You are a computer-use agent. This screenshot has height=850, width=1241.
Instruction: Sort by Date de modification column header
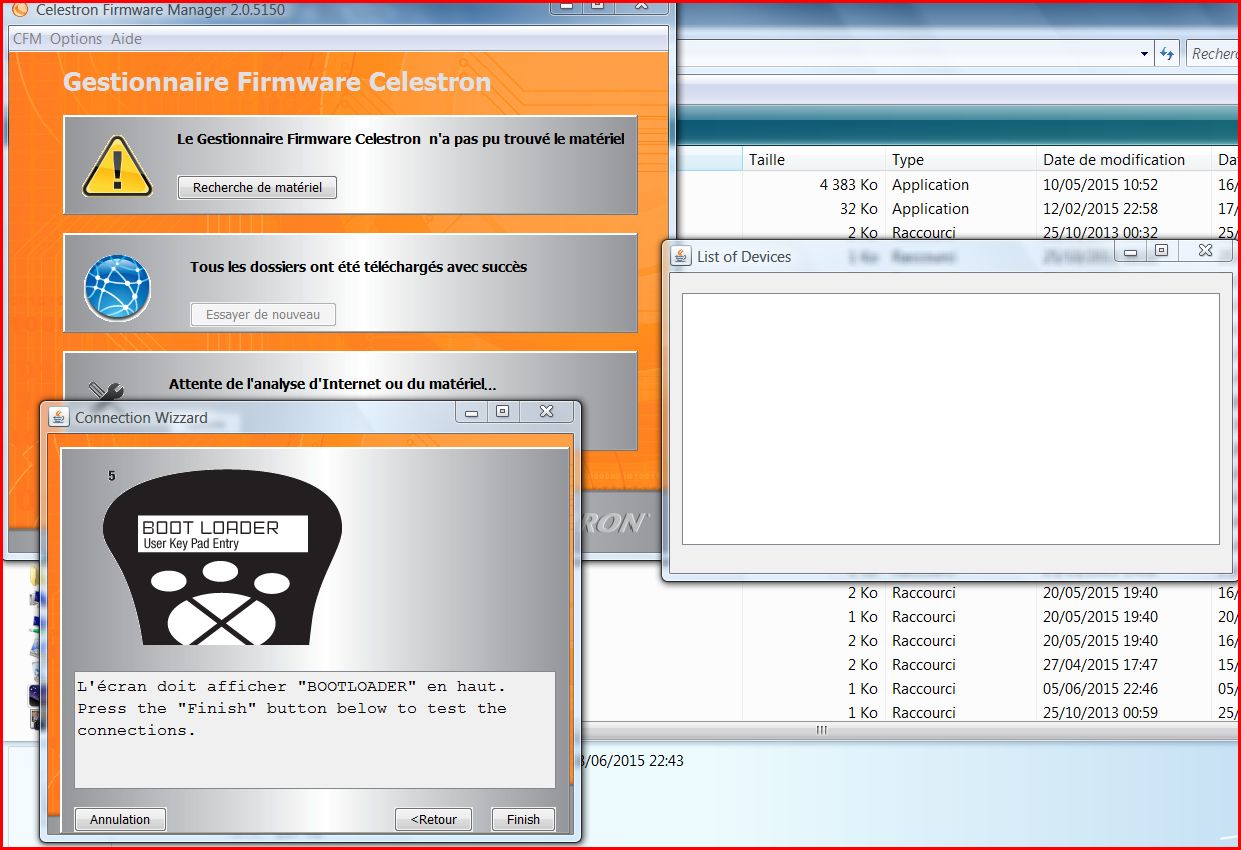[x=1123, y=159]
